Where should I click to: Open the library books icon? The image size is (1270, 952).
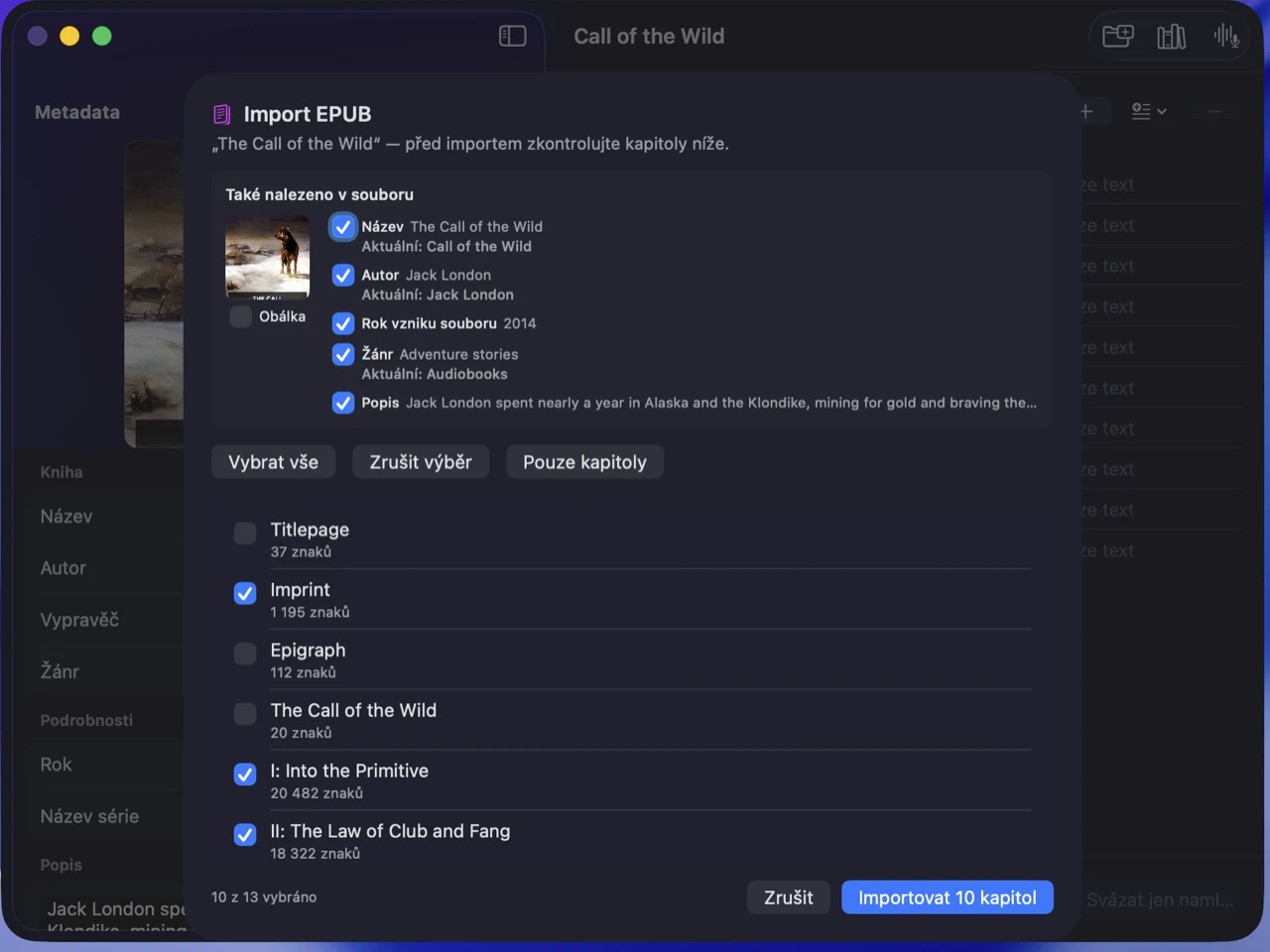[1172, 37]
